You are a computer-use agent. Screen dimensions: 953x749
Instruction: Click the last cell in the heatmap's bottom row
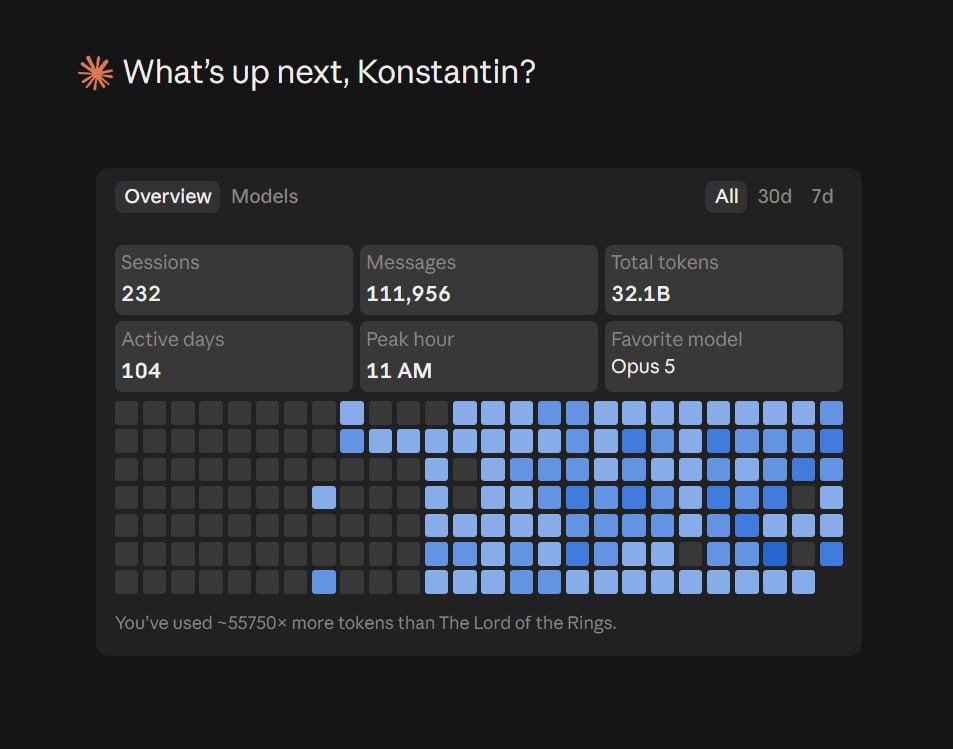(x=803, y=582)
